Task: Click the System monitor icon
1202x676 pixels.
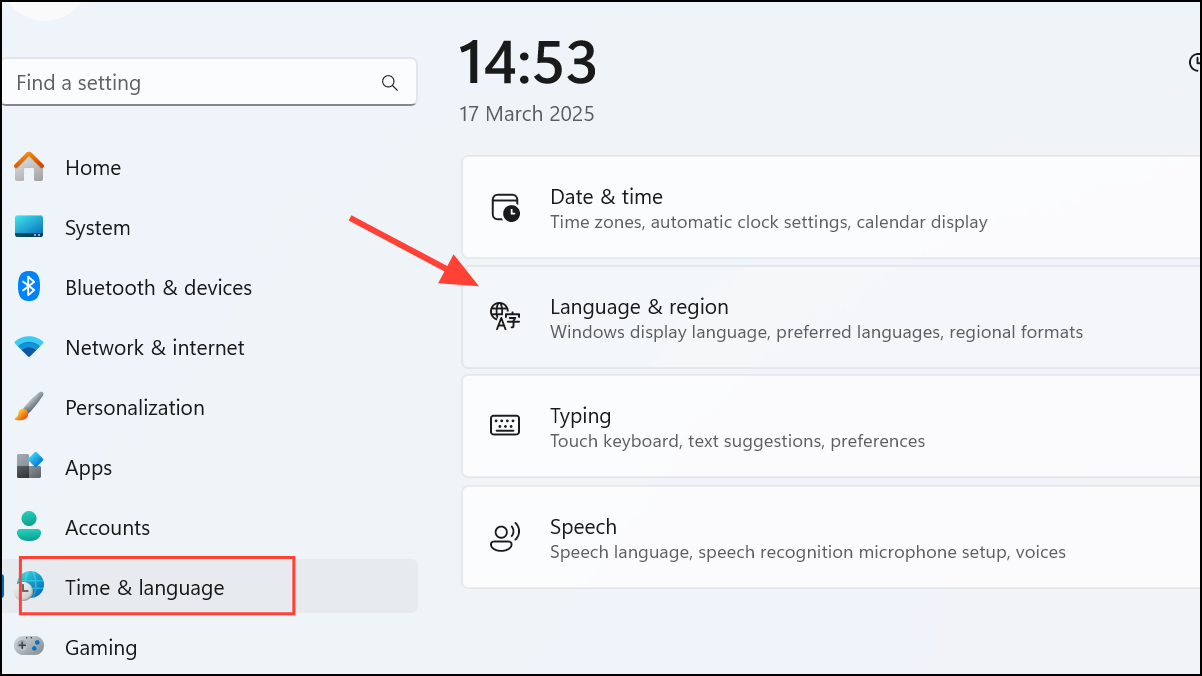Action: pos(29,227)
